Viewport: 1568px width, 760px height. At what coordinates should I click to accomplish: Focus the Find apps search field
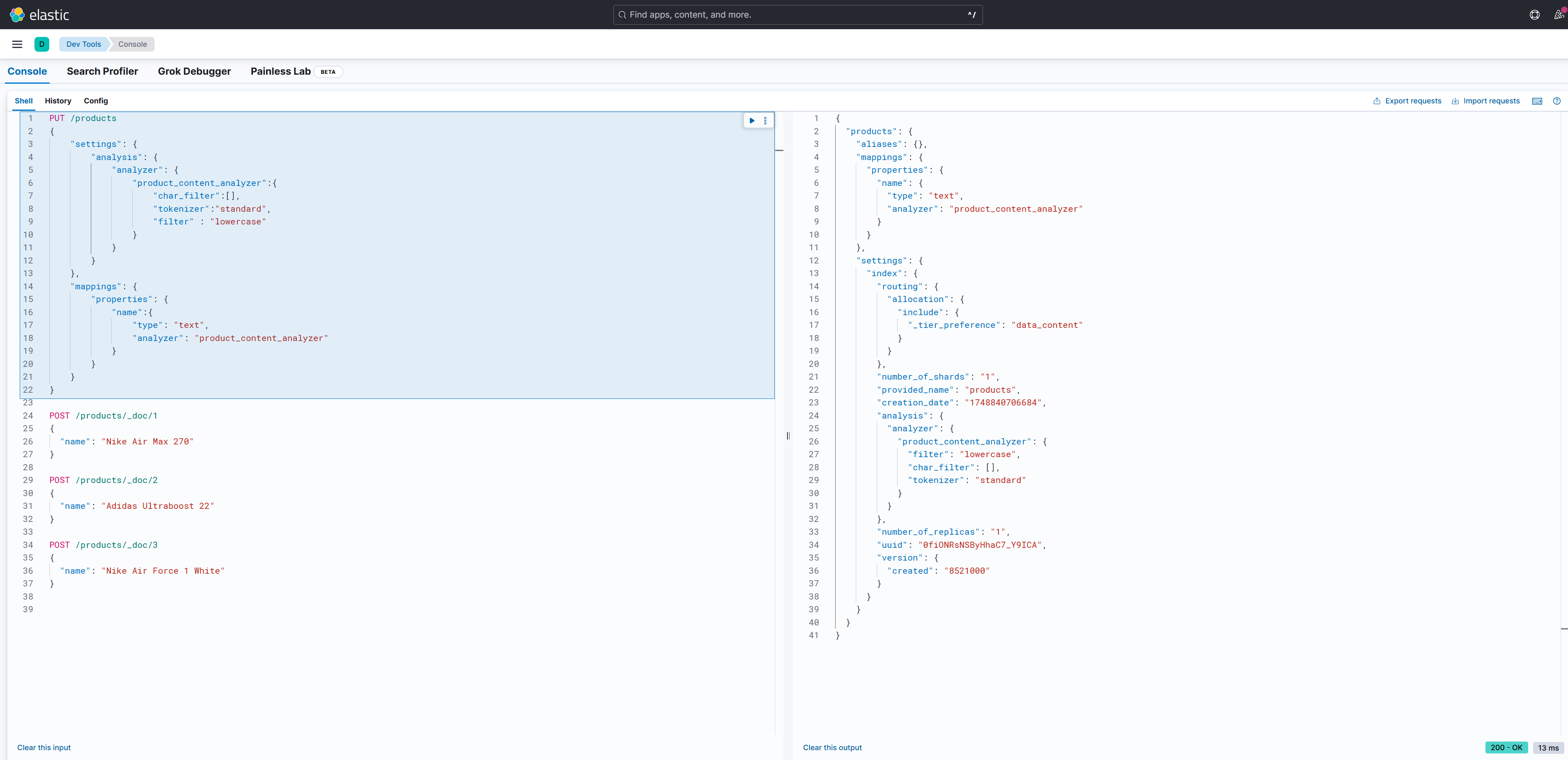pos(791,15)
